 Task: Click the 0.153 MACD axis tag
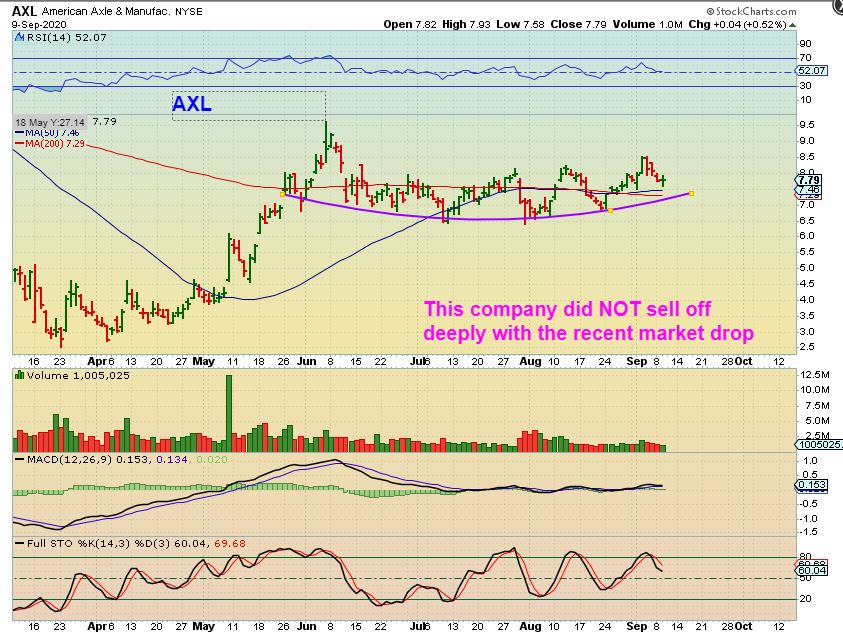coord(811,485)
